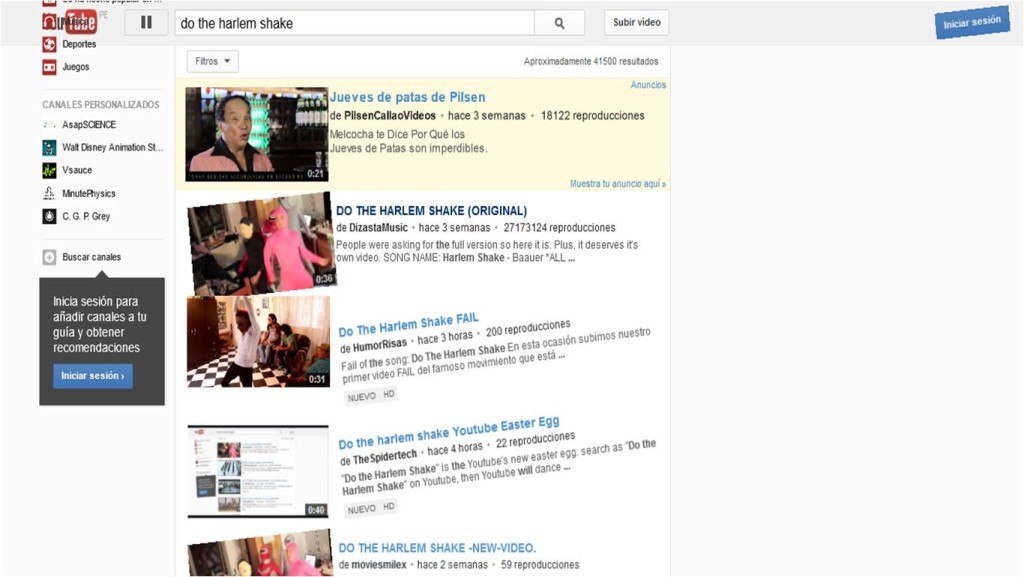Open the moviesmilex channel link

coord(379,565)
